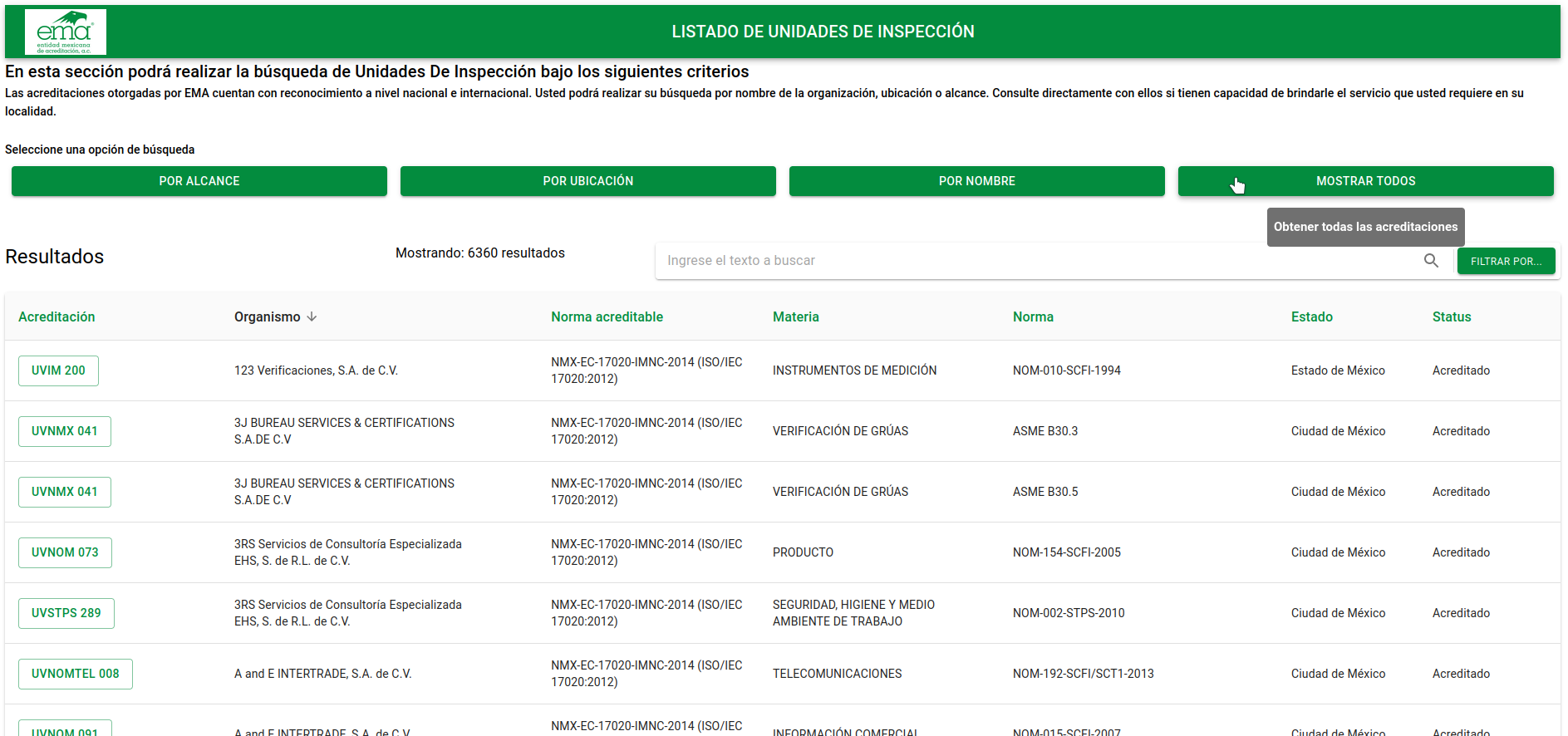Open accreditation UVNOM 073
This screenshot has height=736, width=1568.
tap(65, 552)
